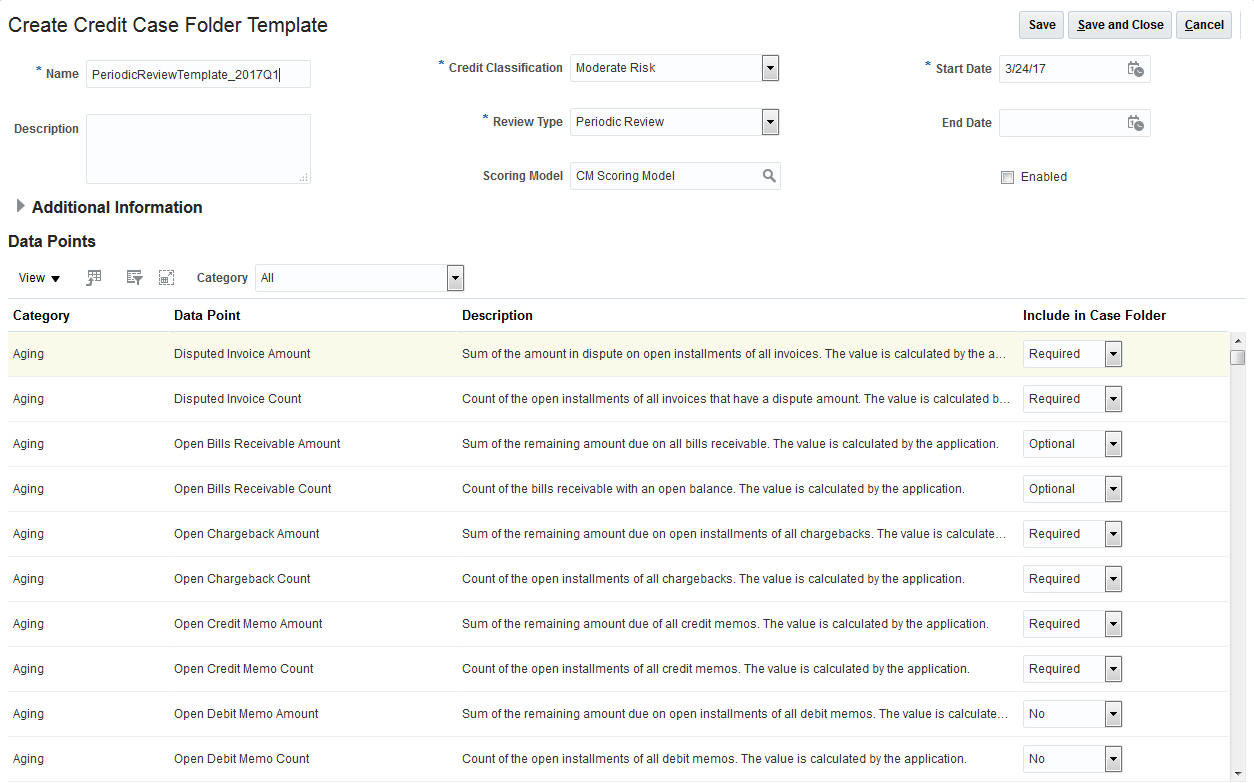Open the End Date calendar picker
The height and width of the screenshot is (783, 1254).
(1135, 123)
